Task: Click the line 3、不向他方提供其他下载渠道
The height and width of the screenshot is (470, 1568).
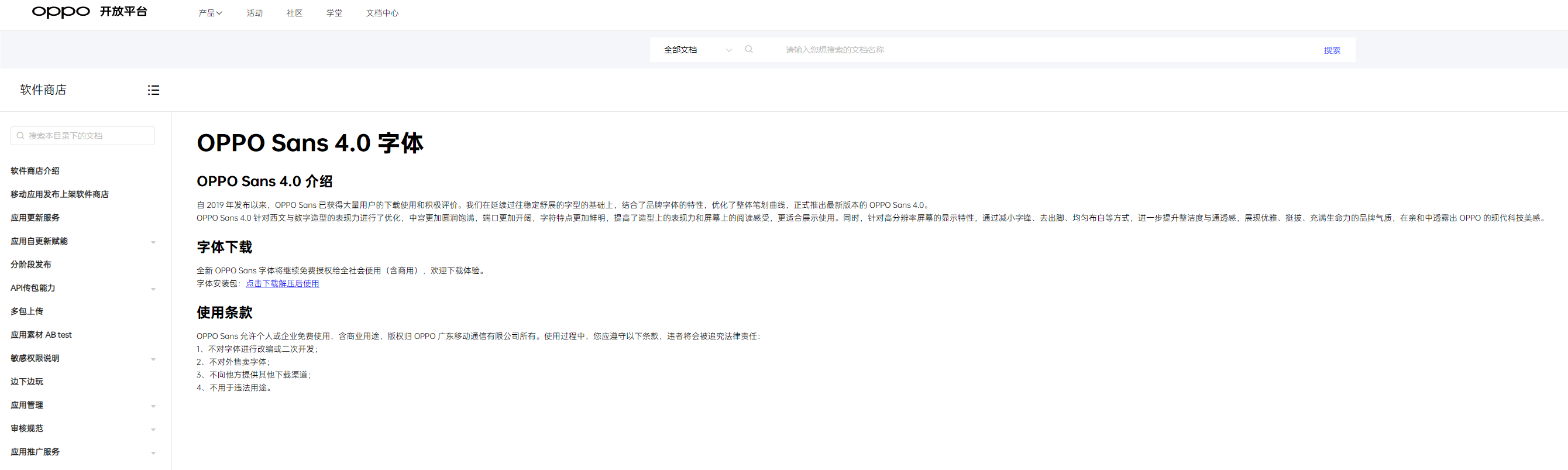Action: (253, 375)
